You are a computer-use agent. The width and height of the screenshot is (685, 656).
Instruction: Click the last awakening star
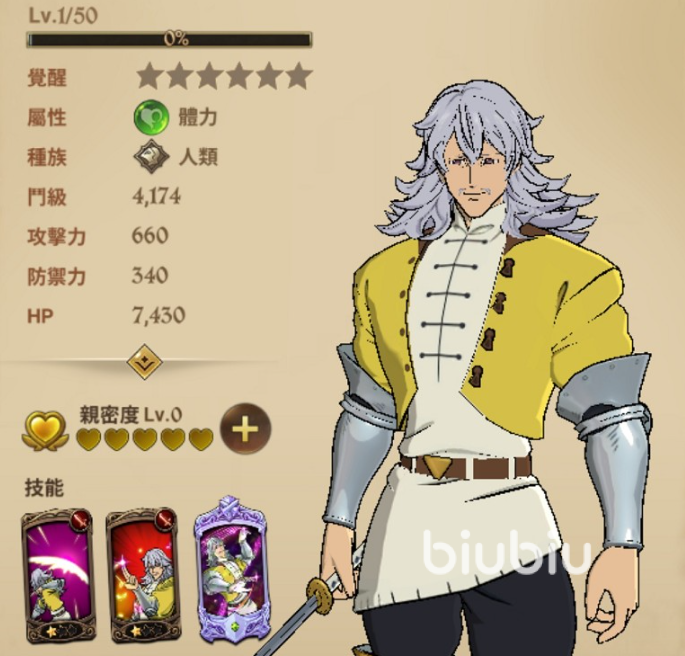pos(299,76)
